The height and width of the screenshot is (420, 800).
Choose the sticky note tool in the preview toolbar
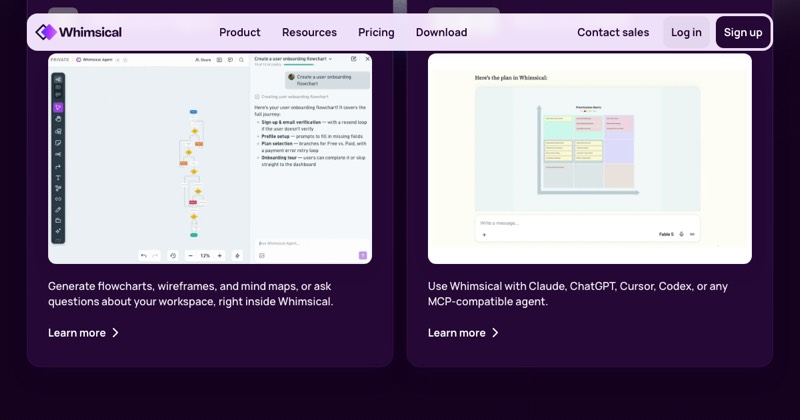click(58, 143)
